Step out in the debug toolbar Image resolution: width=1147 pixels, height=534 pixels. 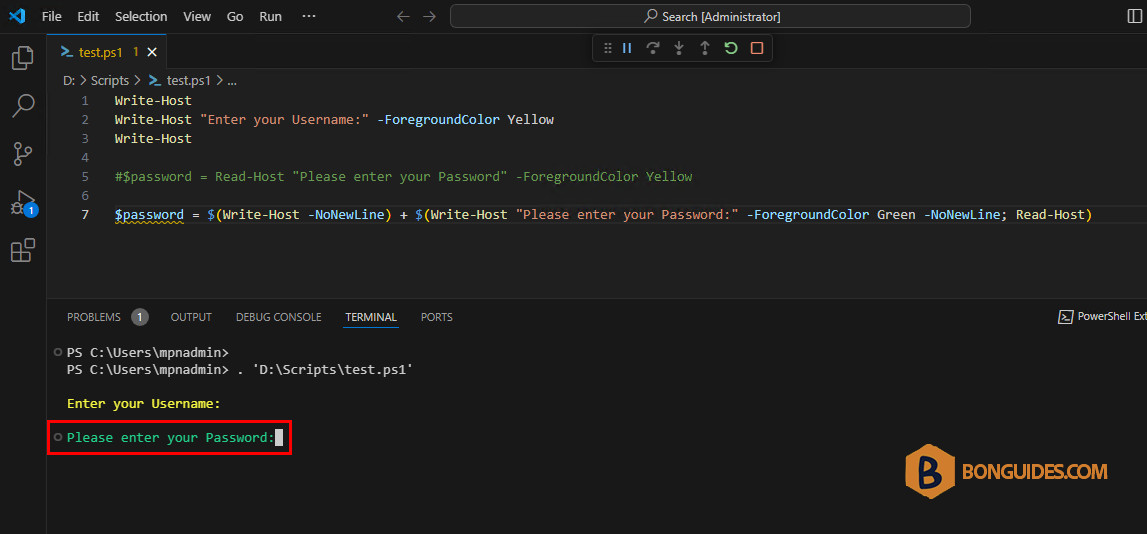[x=704, y=48]
